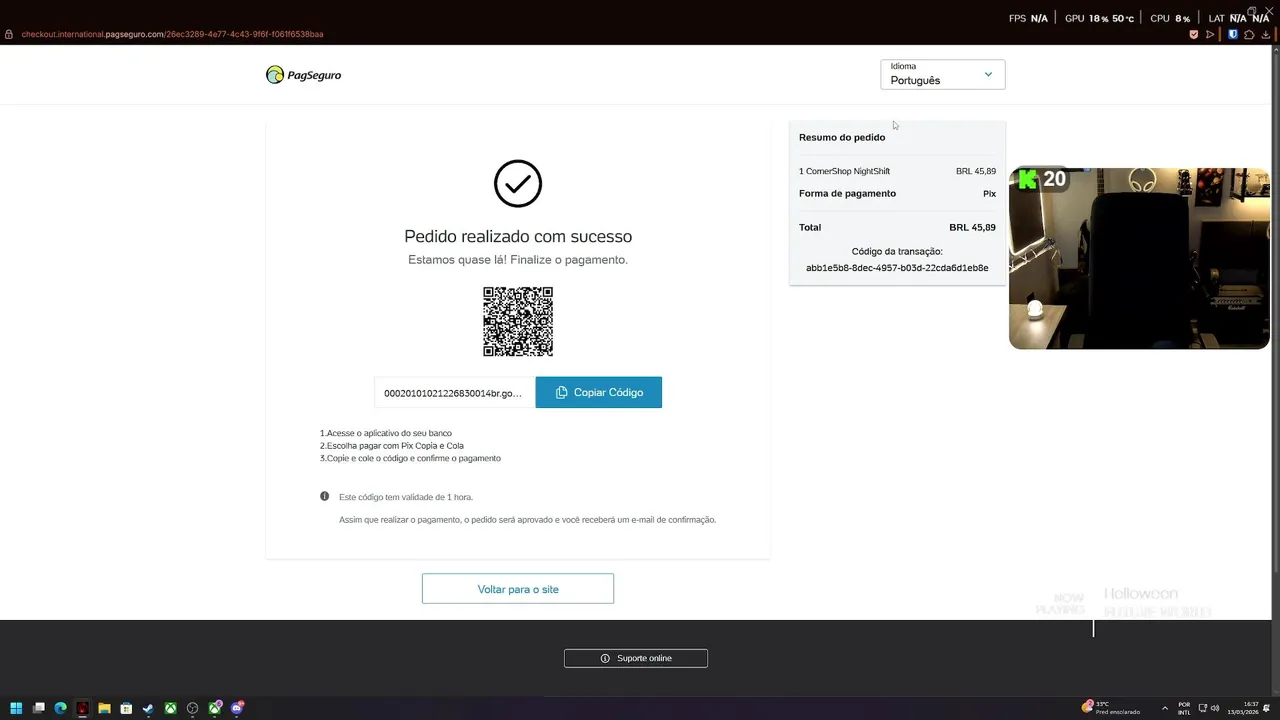Click the info icon beside validity note
Viewport: 1280px width, 720px height.
tap(324, 496)
